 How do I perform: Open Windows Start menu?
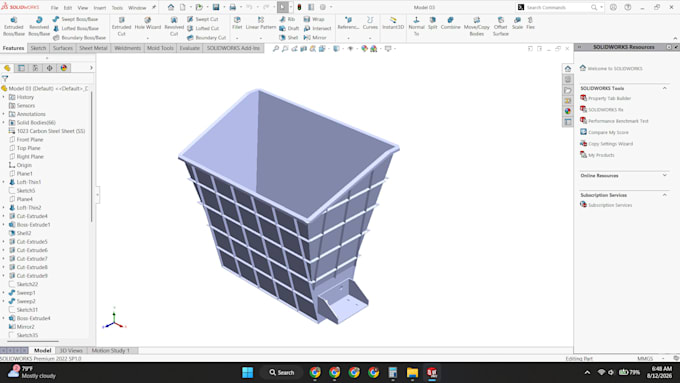[248, 373]
